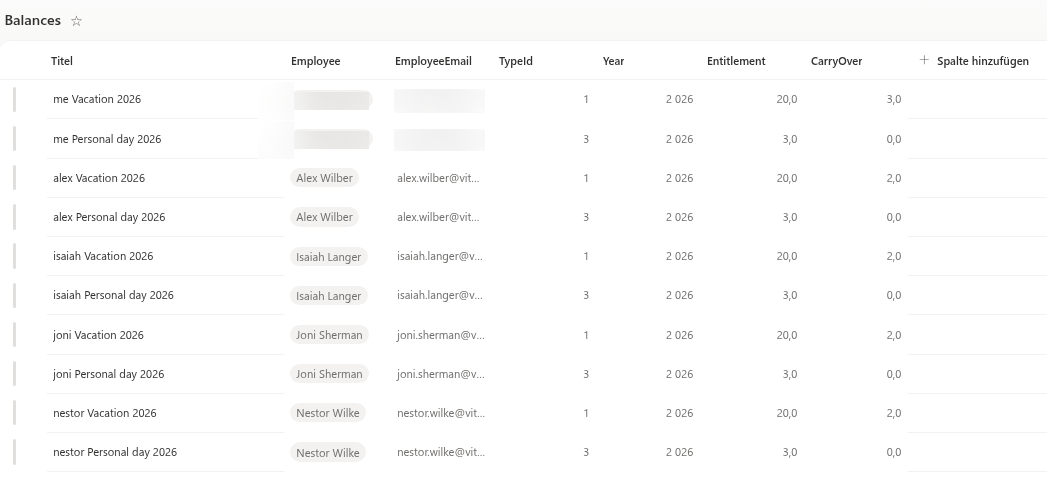Viewport: 1047px width, 480px height.
Task: Click Nestor Wilke chip in nestor Vacation row
Action: coord(328,413)
